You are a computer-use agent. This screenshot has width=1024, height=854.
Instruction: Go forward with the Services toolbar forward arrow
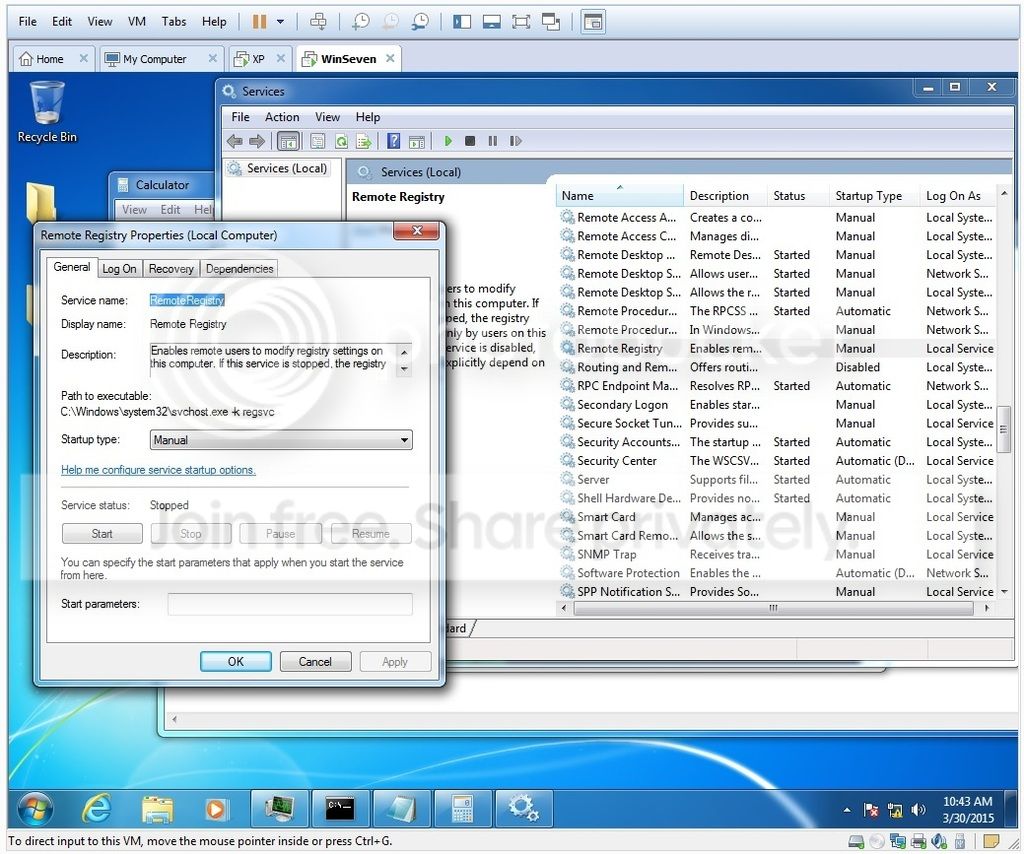tap(257, 140)
